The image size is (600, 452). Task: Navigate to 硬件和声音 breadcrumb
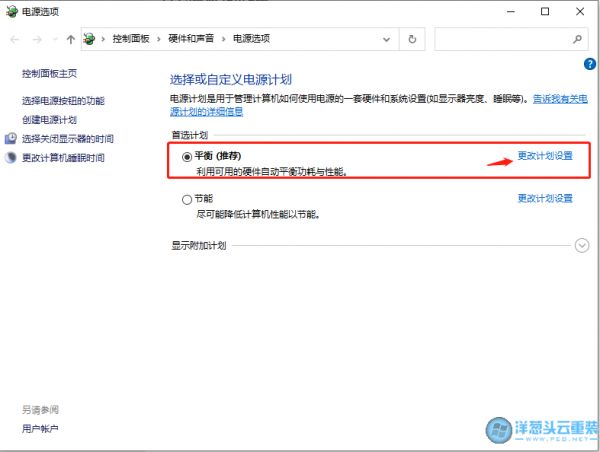click(191, 38)
